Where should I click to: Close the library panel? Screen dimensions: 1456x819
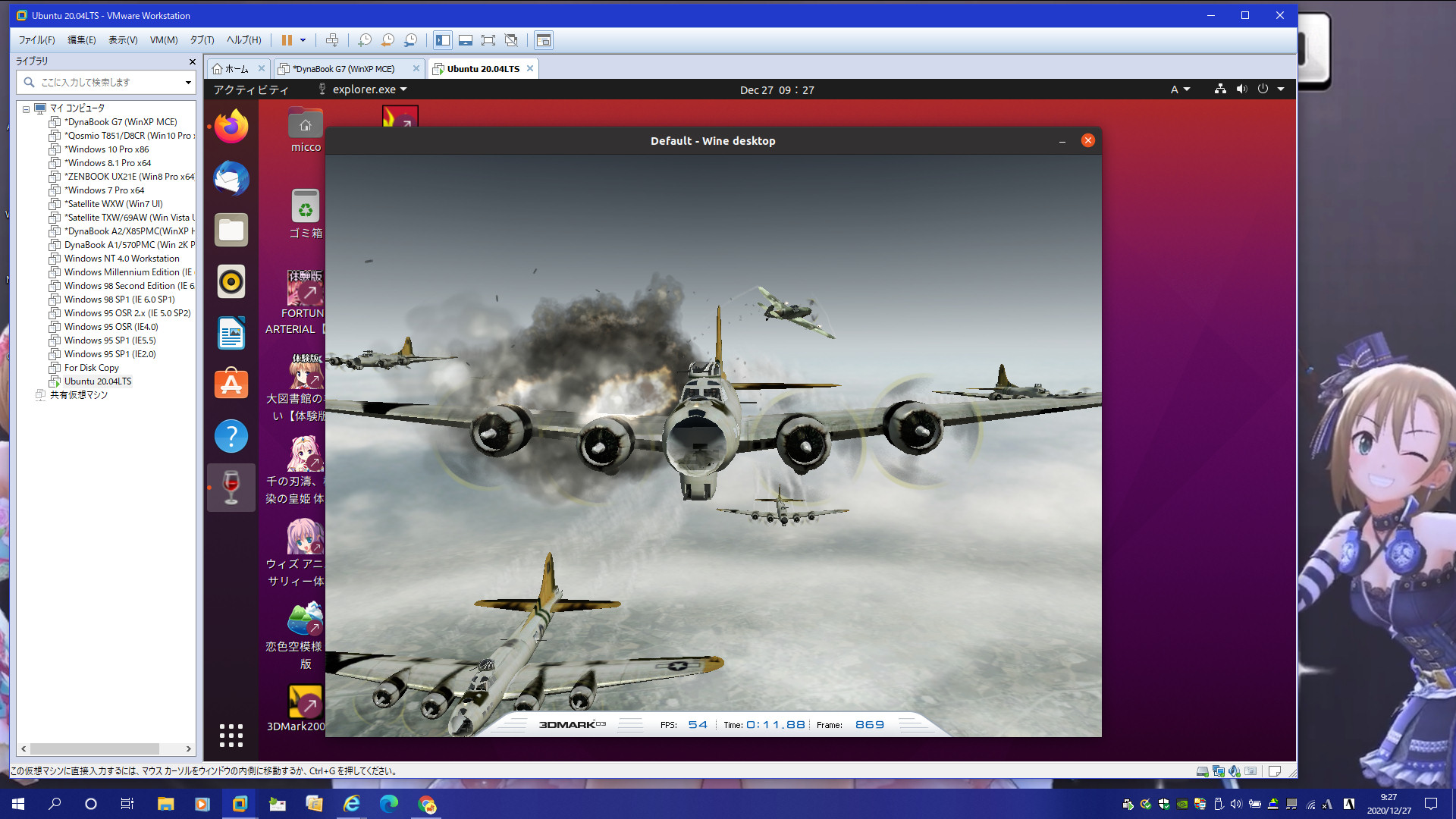(x=192, y=61)
